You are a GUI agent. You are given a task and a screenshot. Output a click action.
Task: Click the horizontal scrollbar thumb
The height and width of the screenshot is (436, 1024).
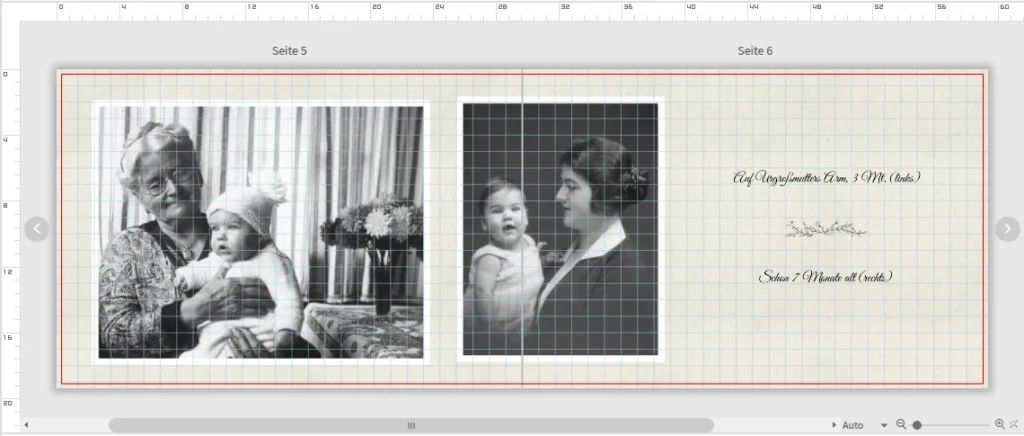pyautogui.click(x=410, y=425)
